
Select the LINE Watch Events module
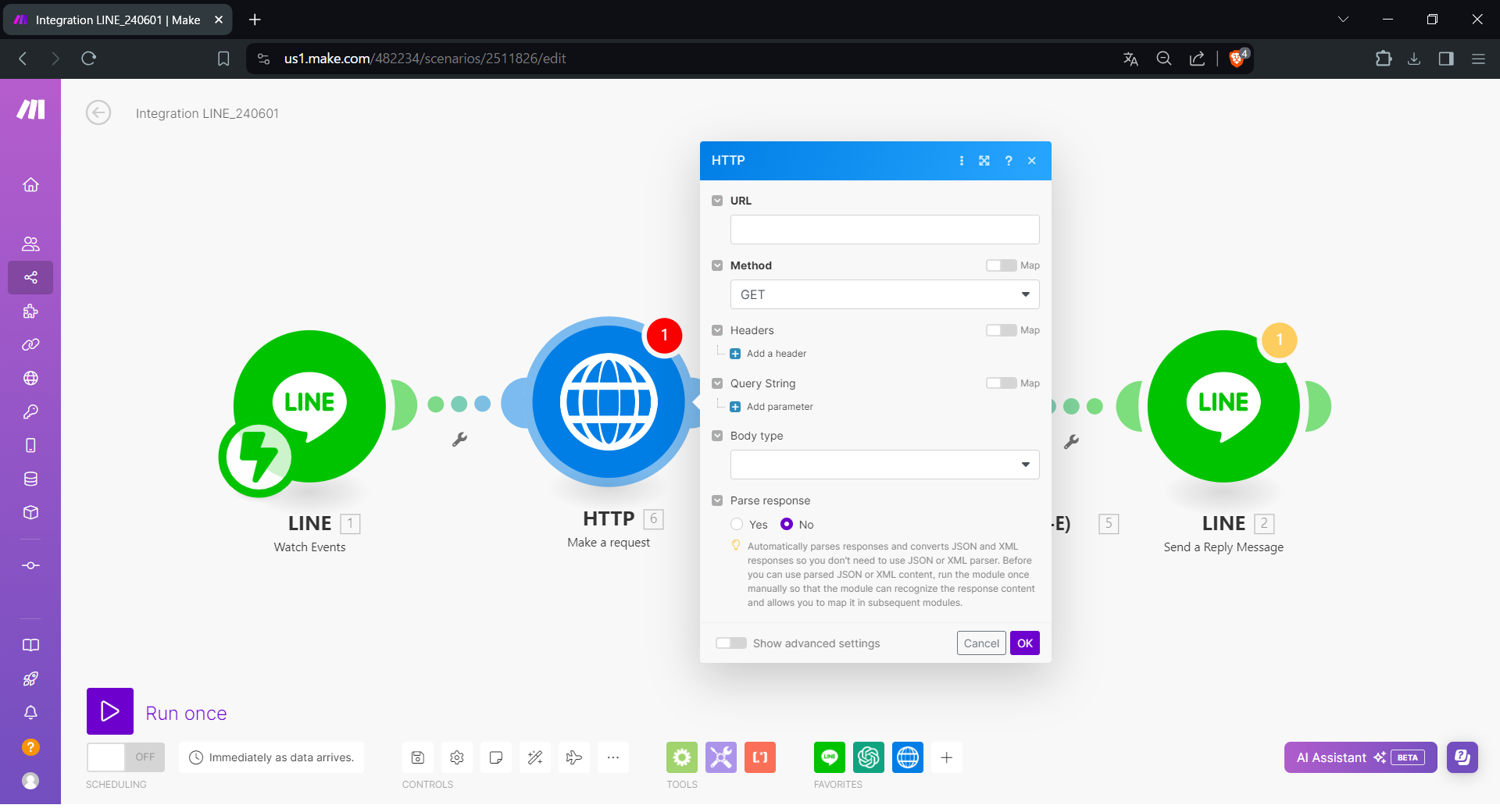point(310,407)
